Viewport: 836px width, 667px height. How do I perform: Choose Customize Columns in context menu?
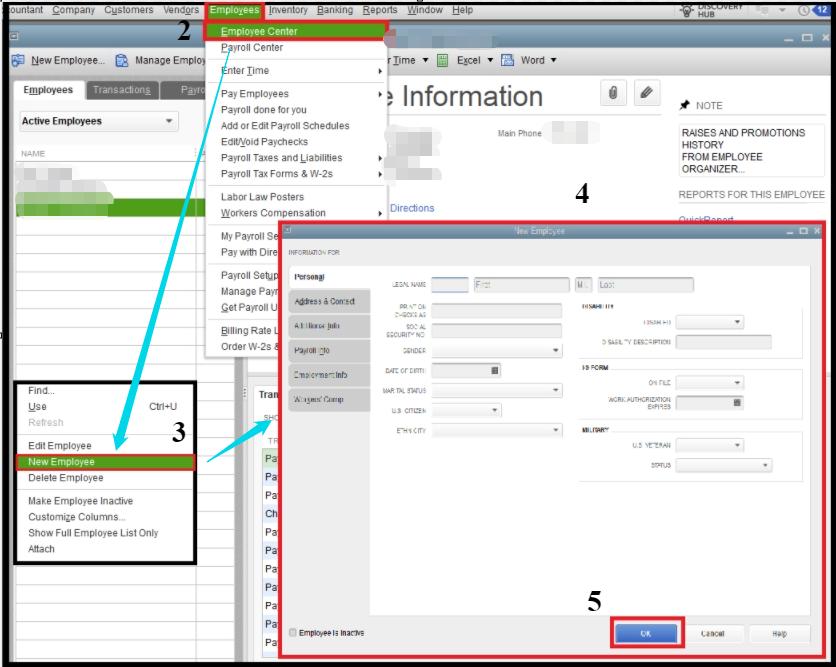pos(77,517)
